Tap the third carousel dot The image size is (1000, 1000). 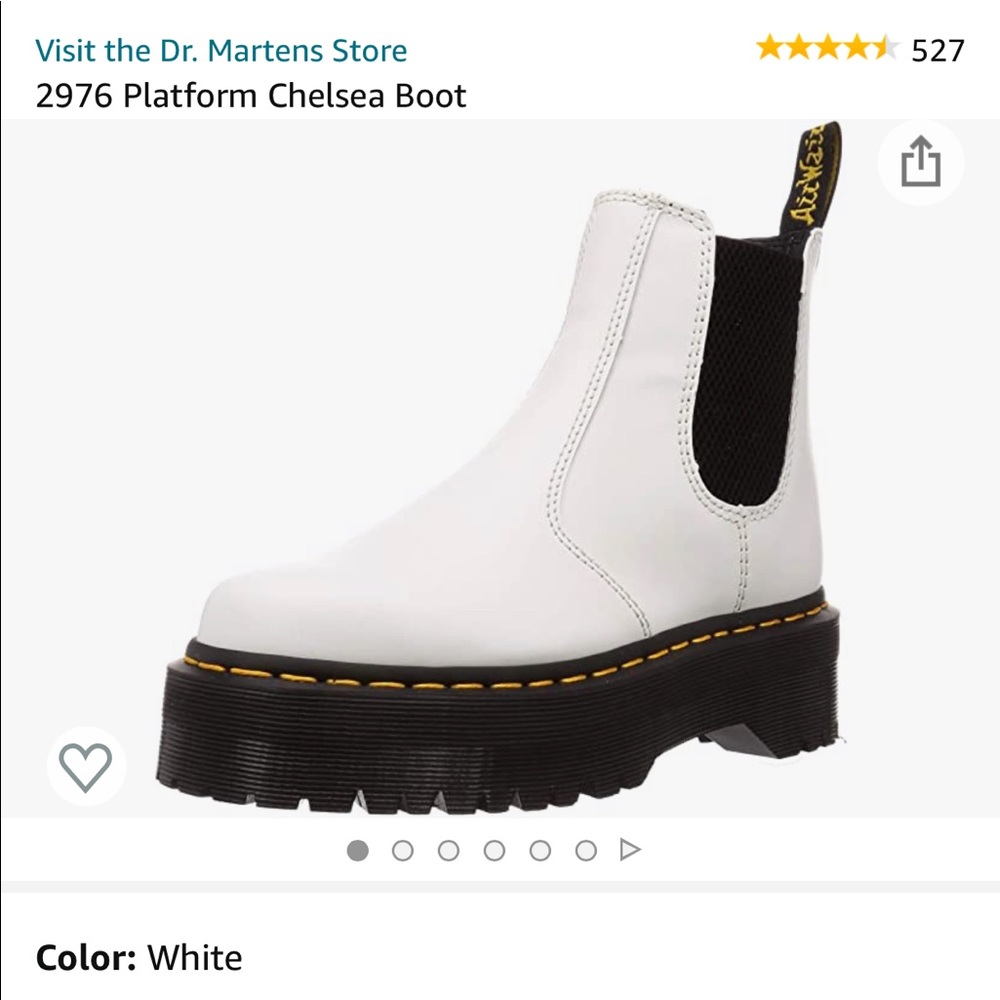(448, 851)
